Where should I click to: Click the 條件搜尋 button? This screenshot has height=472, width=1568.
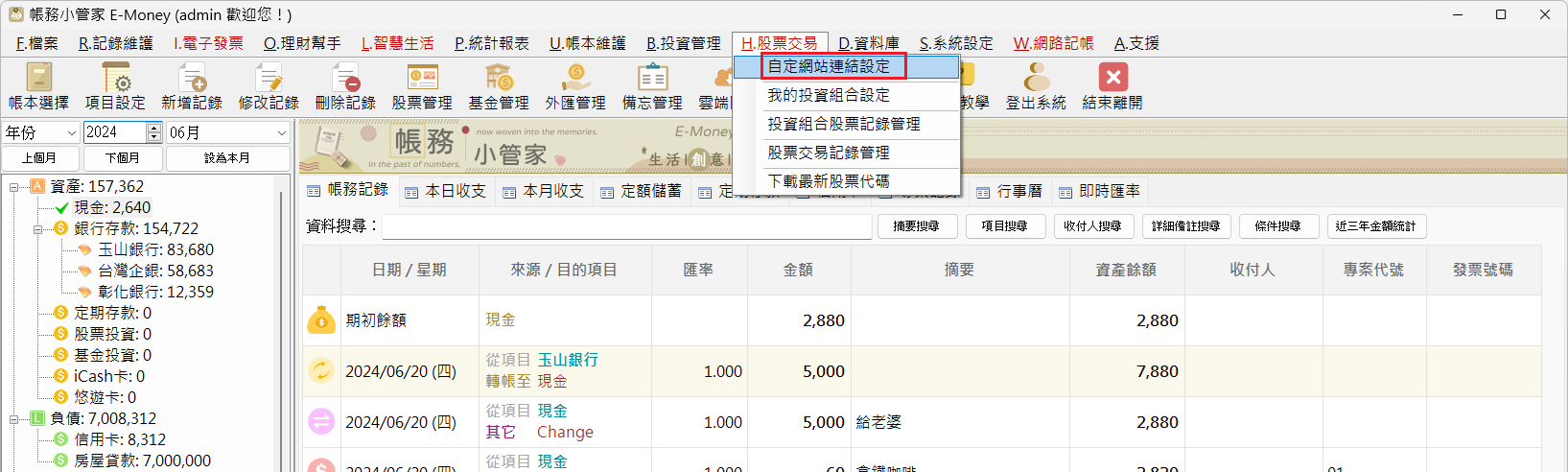point(1277,226)
